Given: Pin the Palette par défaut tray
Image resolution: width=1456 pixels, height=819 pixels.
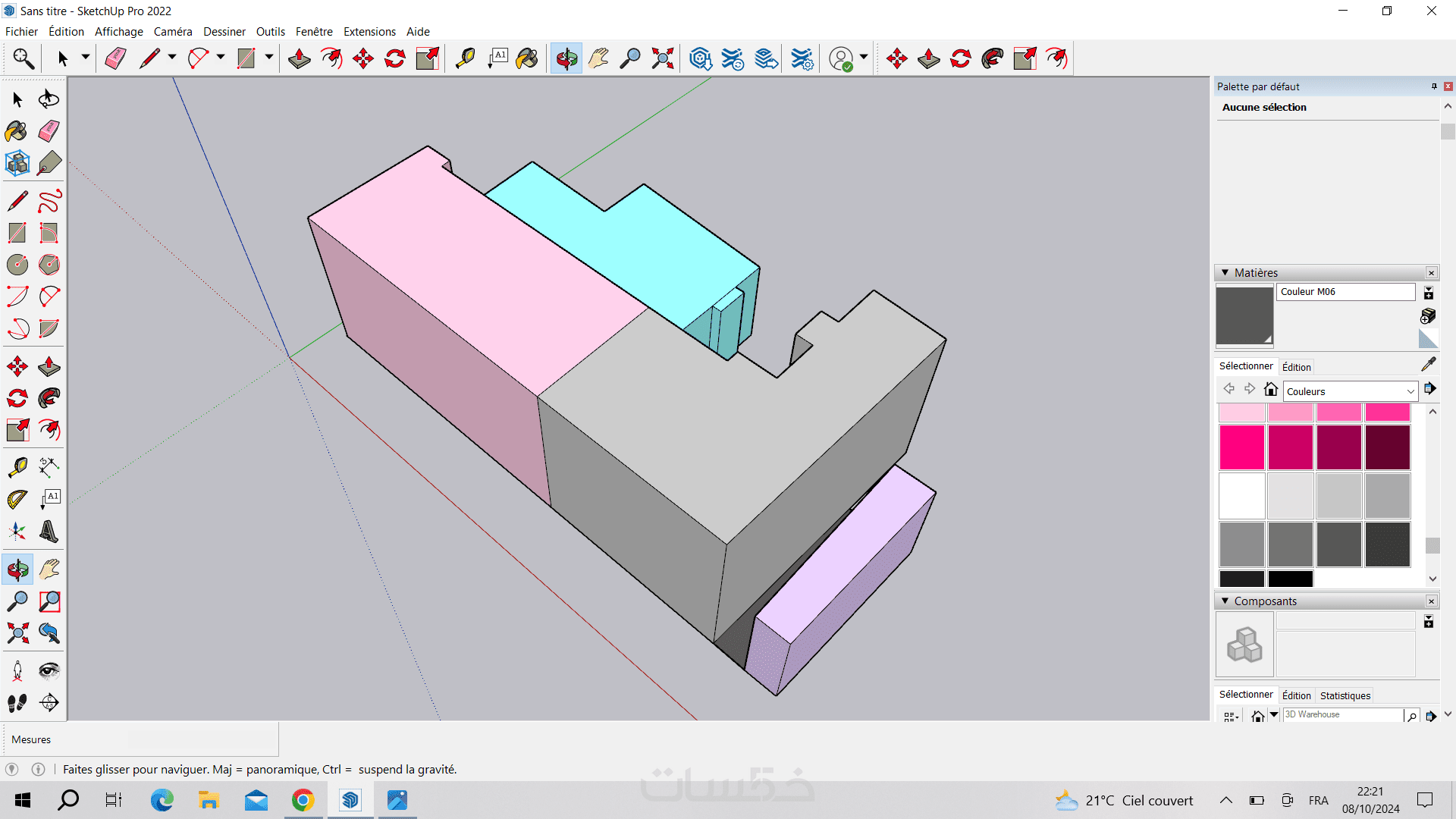Looking at the screenshot, I should click(1433, 86).
